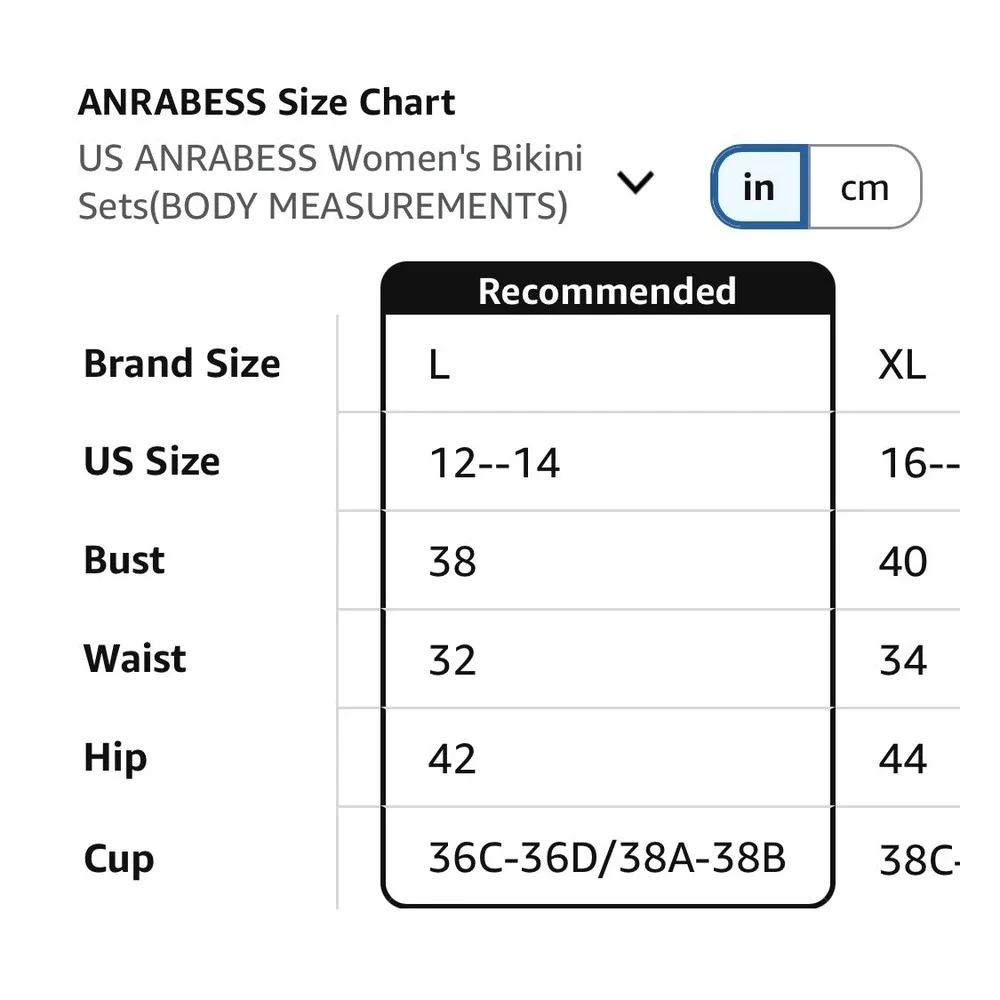Viewport: 1000px width, 1000px height.
Task: Click the US ANRABESS Women's Bikini Sets selector text
Action: point(330,182)
